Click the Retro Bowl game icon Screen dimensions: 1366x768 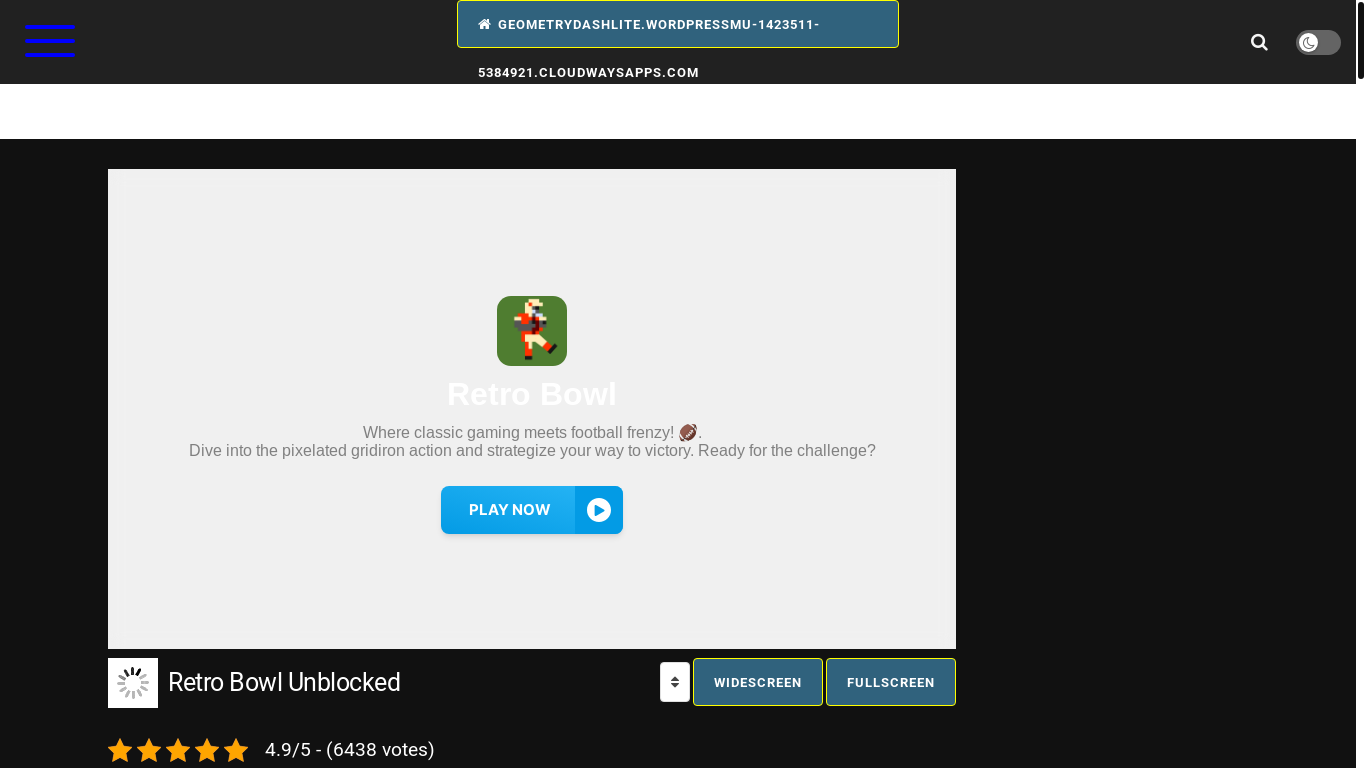point(532,331)
